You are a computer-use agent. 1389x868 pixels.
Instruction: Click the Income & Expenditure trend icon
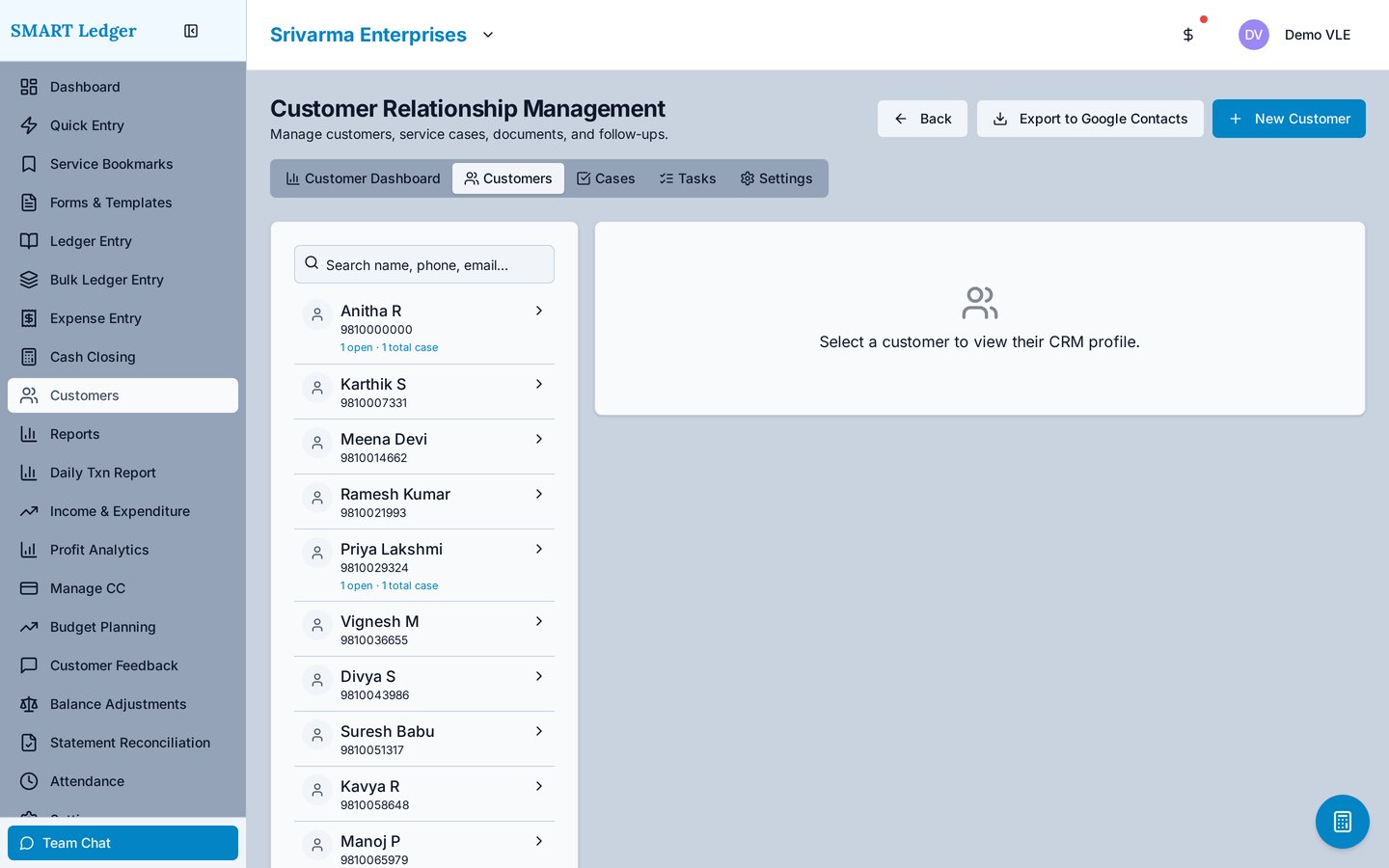pos(29,511)
